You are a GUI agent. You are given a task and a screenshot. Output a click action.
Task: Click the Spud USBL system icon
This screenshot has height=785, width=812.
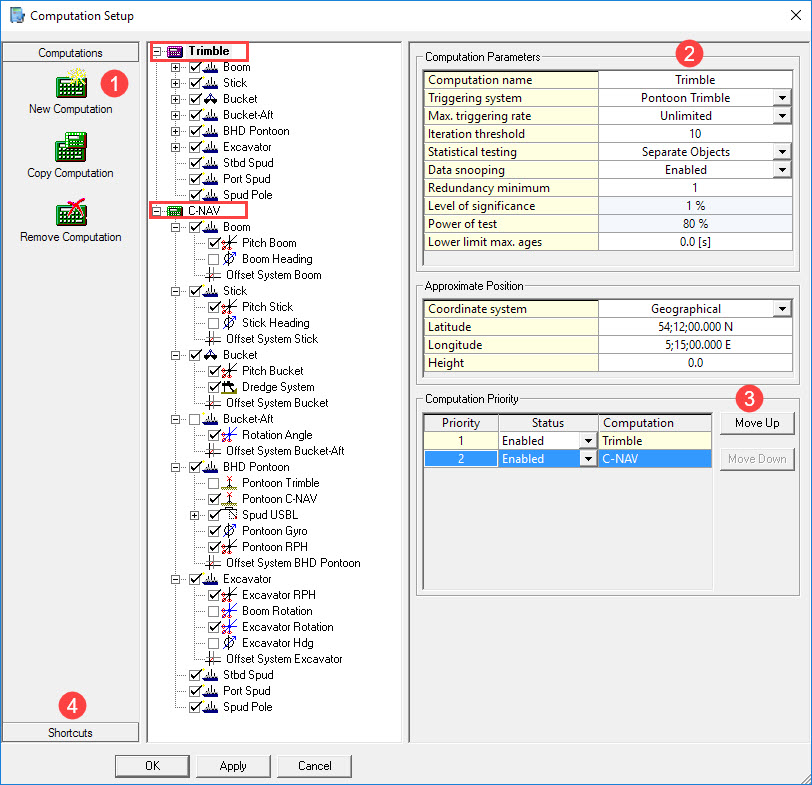(x=229, y=515)
